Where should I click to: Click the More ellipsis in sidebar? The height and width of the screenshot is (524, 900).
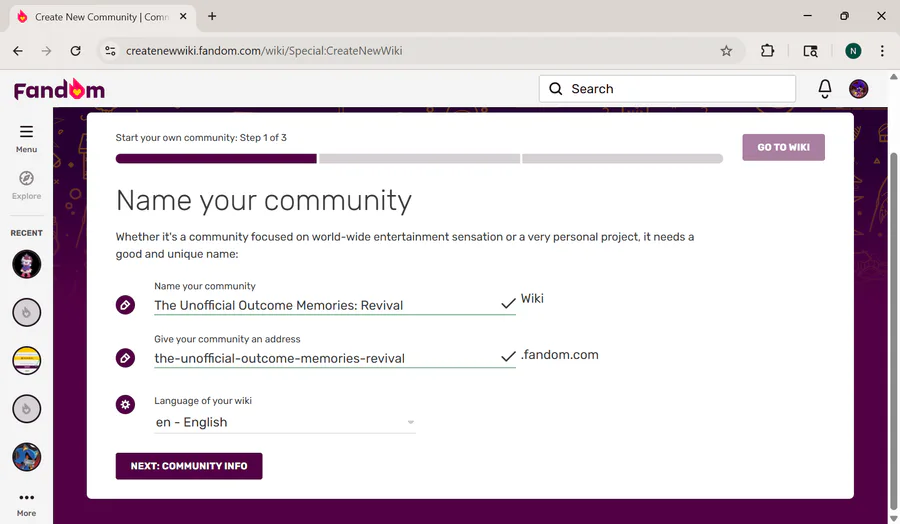26,504
